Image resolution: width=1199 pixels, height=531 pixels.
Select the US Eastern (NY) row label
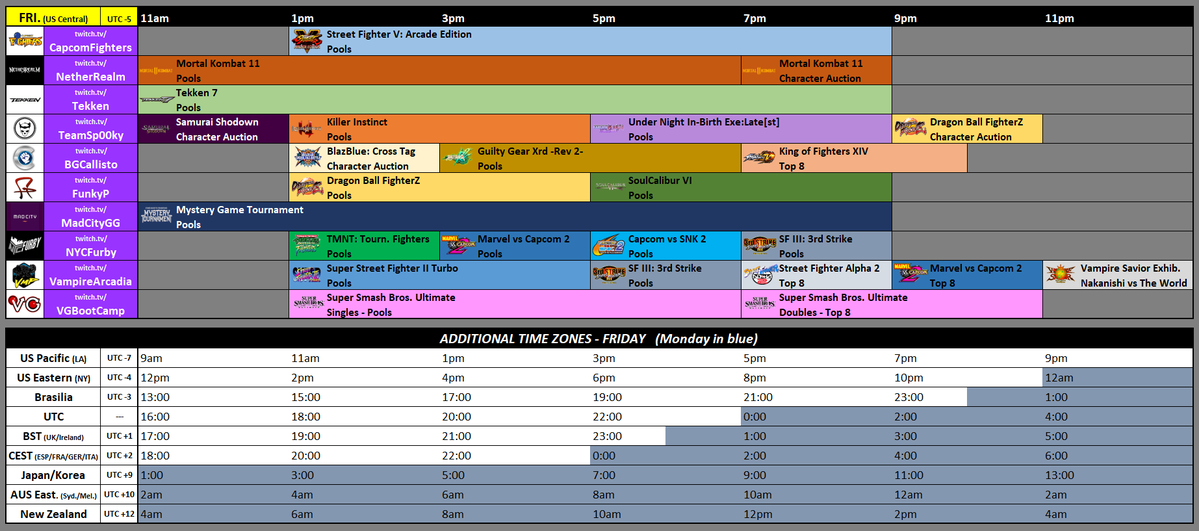(x=53, y=377)
